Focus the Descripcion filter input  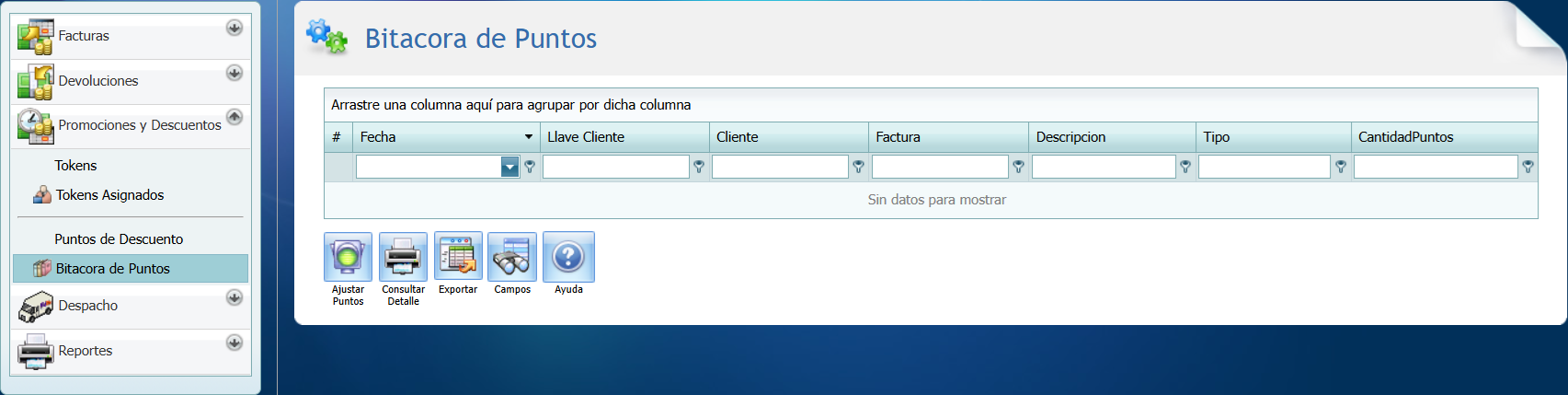click(1104, 167)
